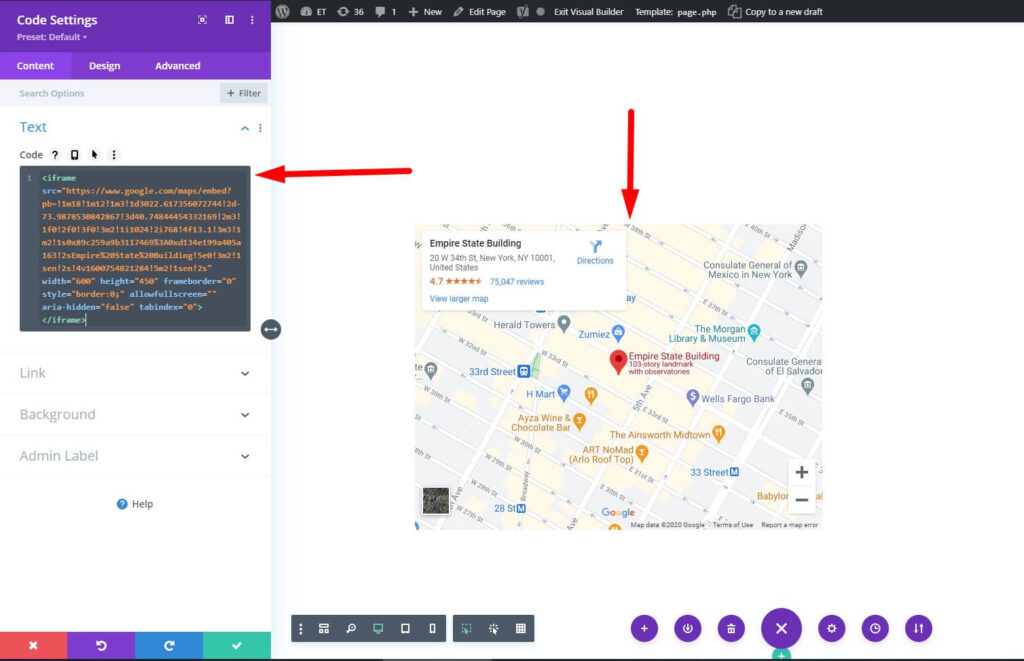Click the Code field help question mark
Viewport: 1024px width, 661px height.
point(55,155)
